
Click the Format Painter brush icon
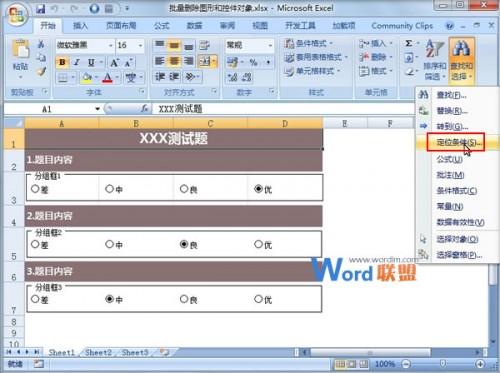pyautogui.click(x=41, y=71)
